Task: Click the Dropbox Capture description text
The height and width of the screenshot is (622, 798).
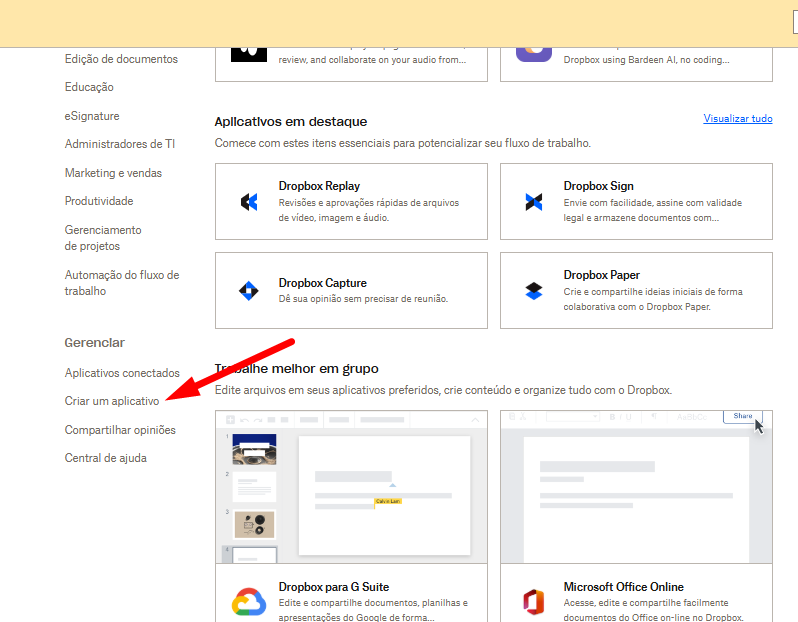Action: pos(363,299)
